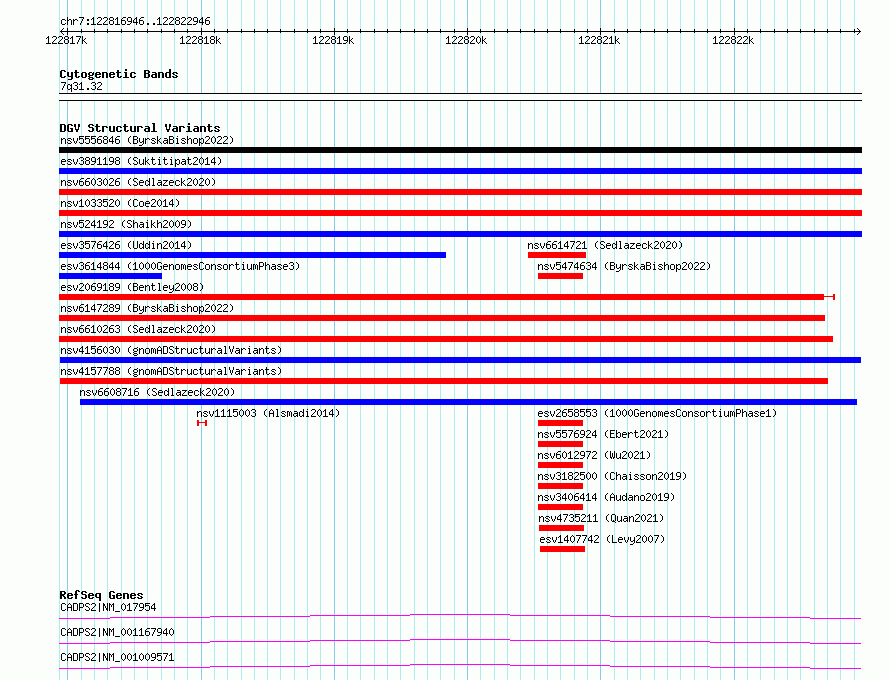Click the DGV Structural Variants track title

tap(140, 128)
